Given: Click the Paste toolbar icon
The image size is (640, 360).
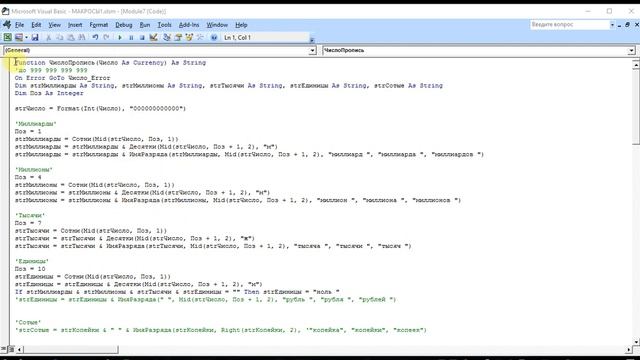Looking at the screenshot, I should pos(71,38).
